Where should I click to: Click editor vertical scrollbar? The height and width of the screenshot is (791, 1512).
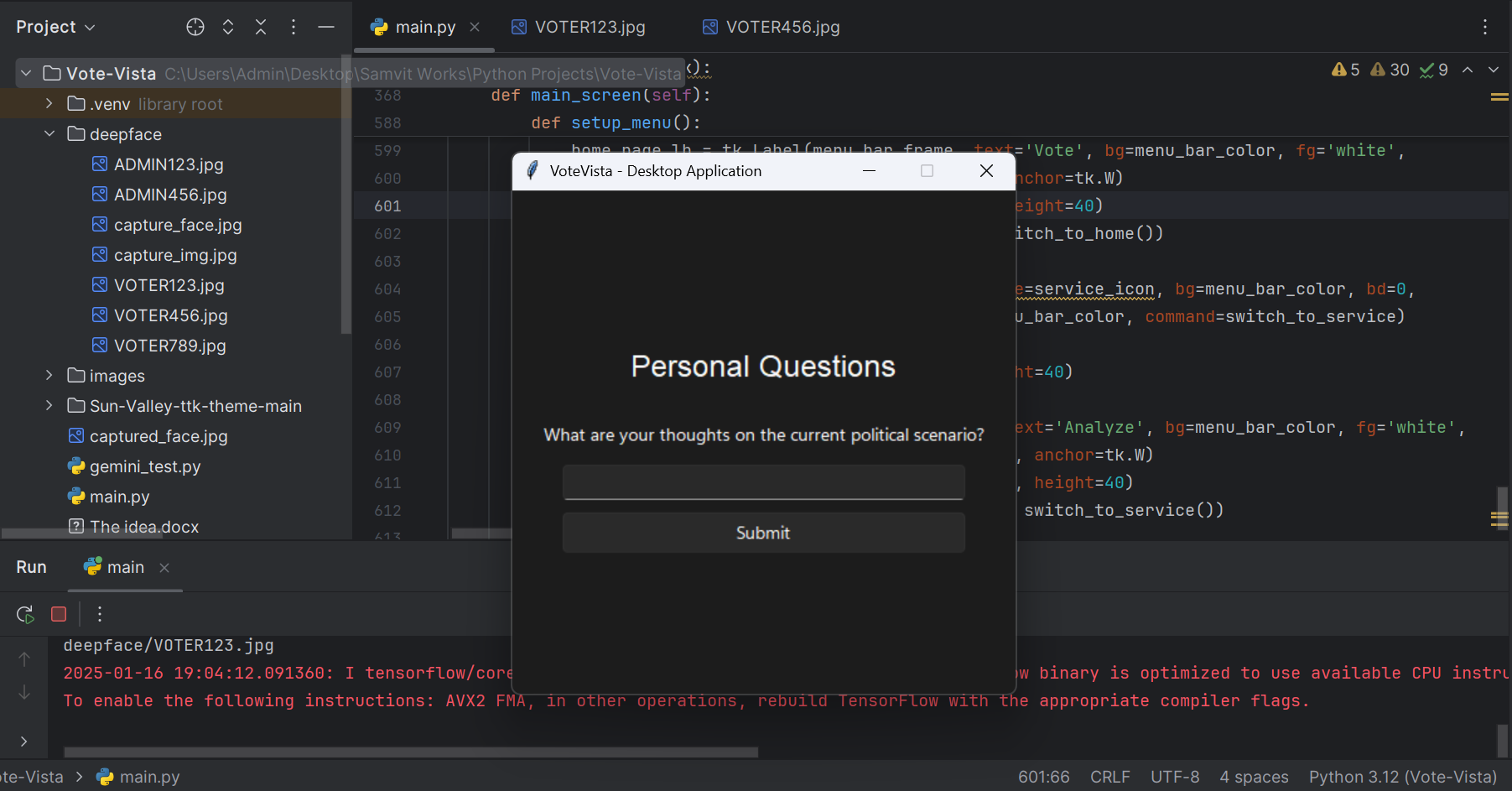1503,508
